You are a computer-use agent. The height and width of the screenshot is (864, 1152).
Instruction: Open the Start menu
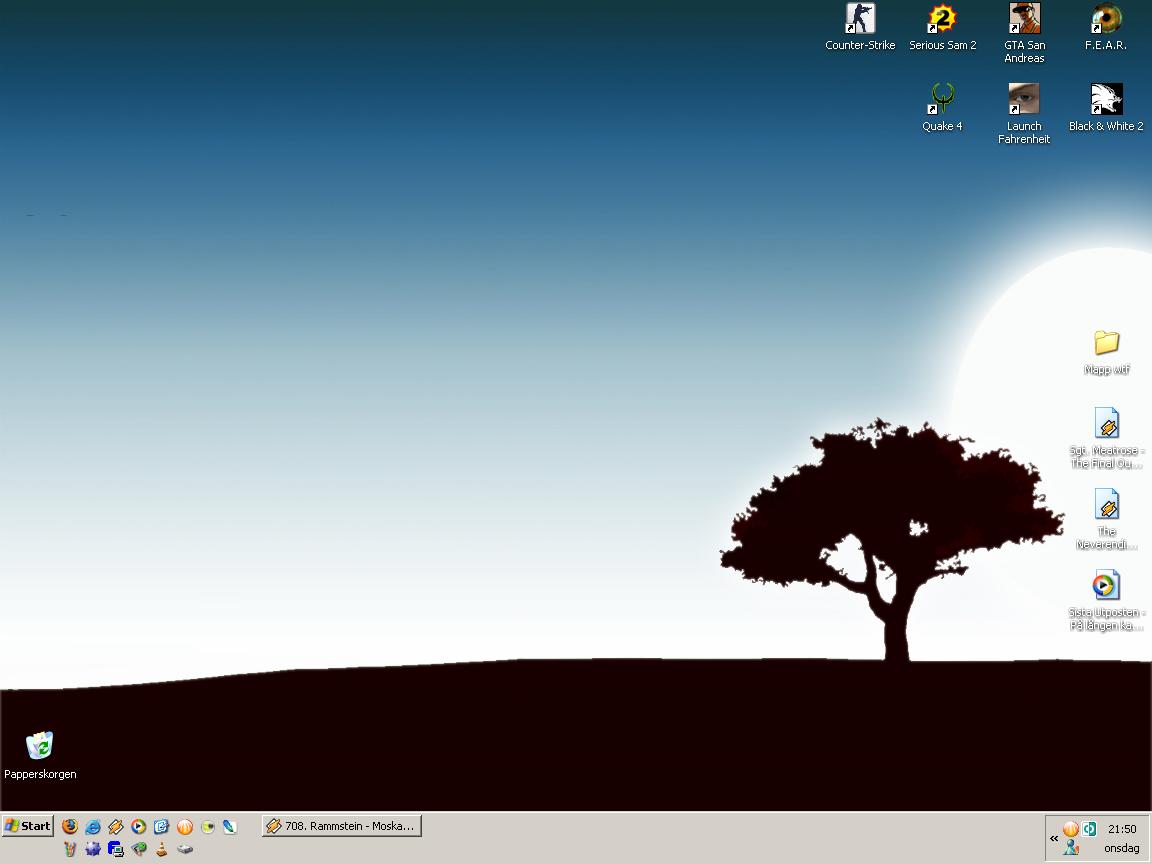coord(28,826)
